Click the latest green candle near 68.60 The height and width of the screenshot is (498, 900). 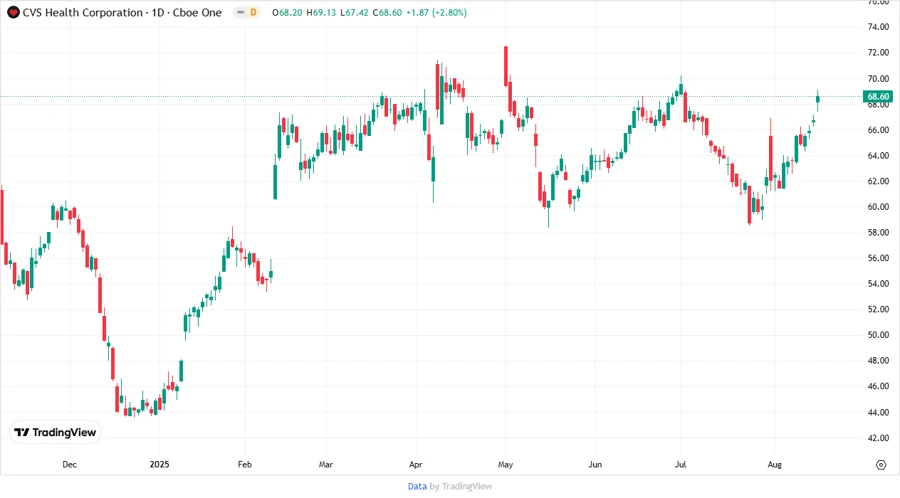[818, 100]
